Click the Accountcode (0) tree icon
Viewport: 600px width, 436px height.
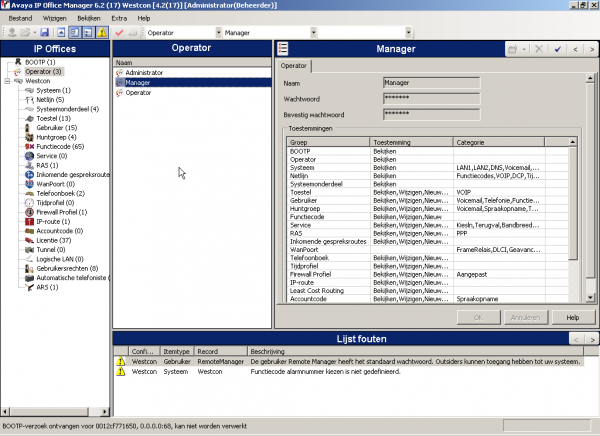point(29,231)
